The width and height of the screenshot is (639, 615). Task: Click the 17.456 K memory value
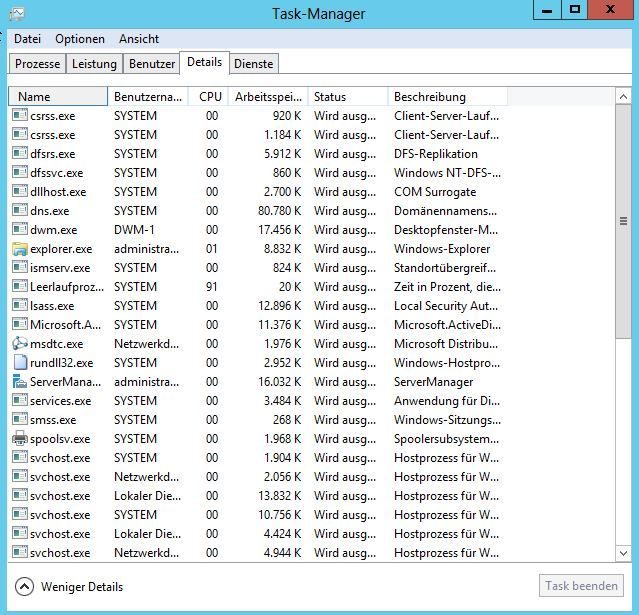(280, 229)
